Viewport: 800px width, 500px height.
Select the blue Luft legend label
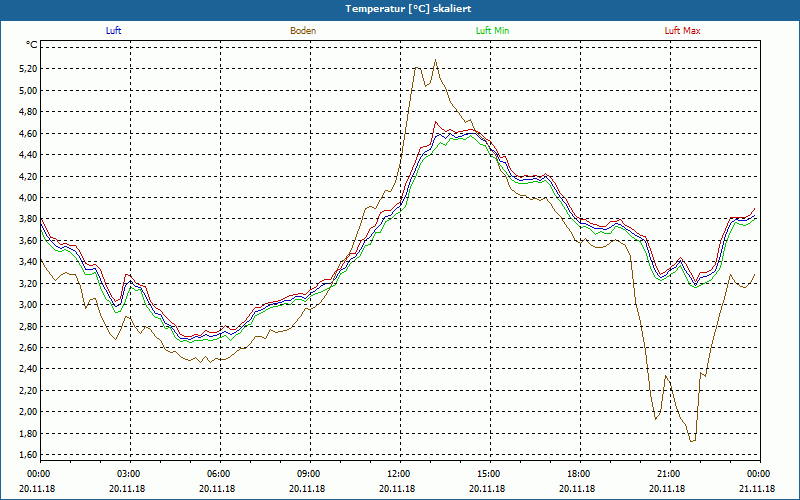(113, 31)
